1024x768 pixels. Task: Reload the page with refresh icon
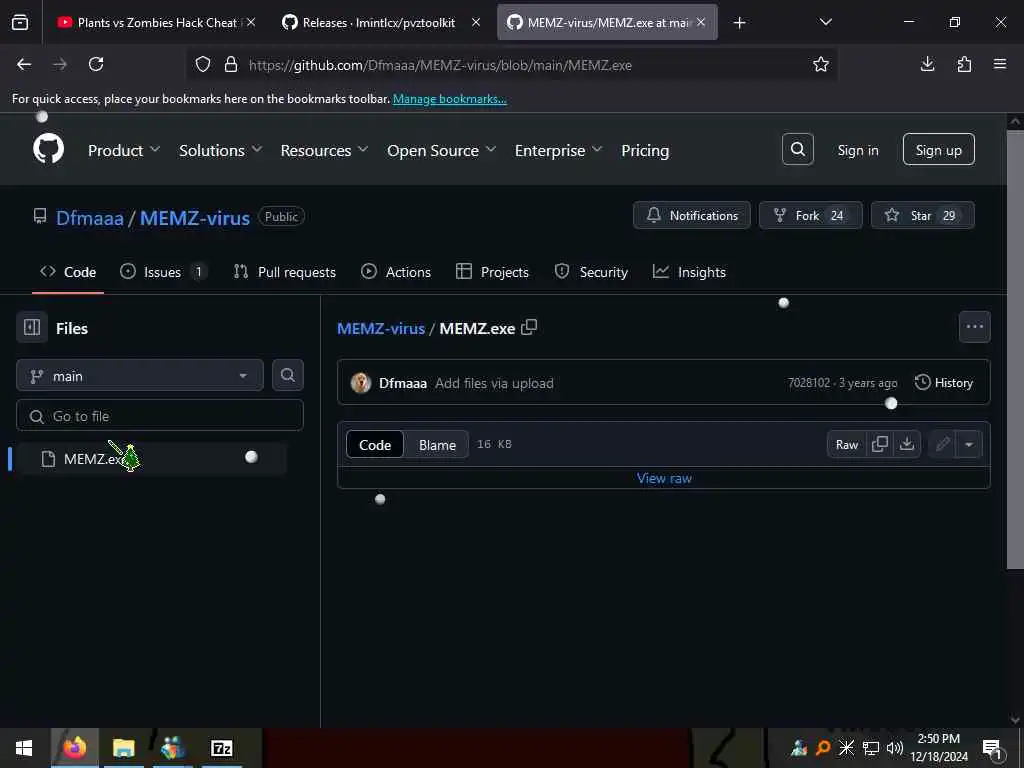pos(96,64)
